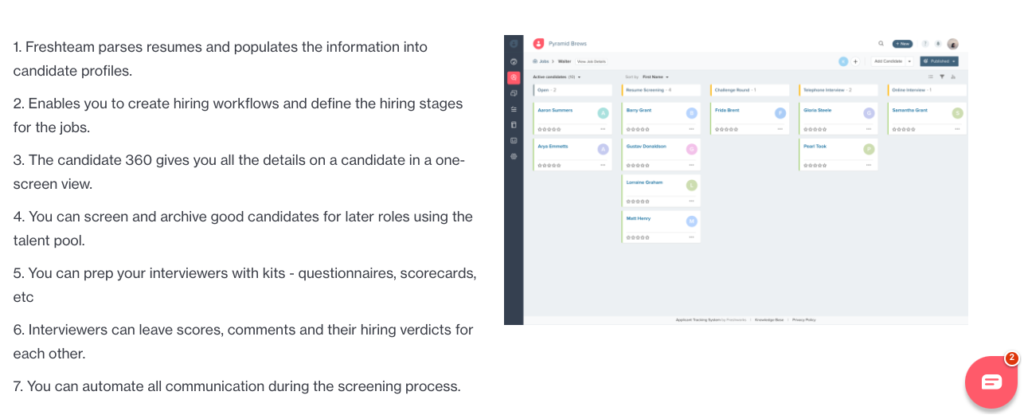Click Lorraine Graham's green avatar

click(692, 185)
